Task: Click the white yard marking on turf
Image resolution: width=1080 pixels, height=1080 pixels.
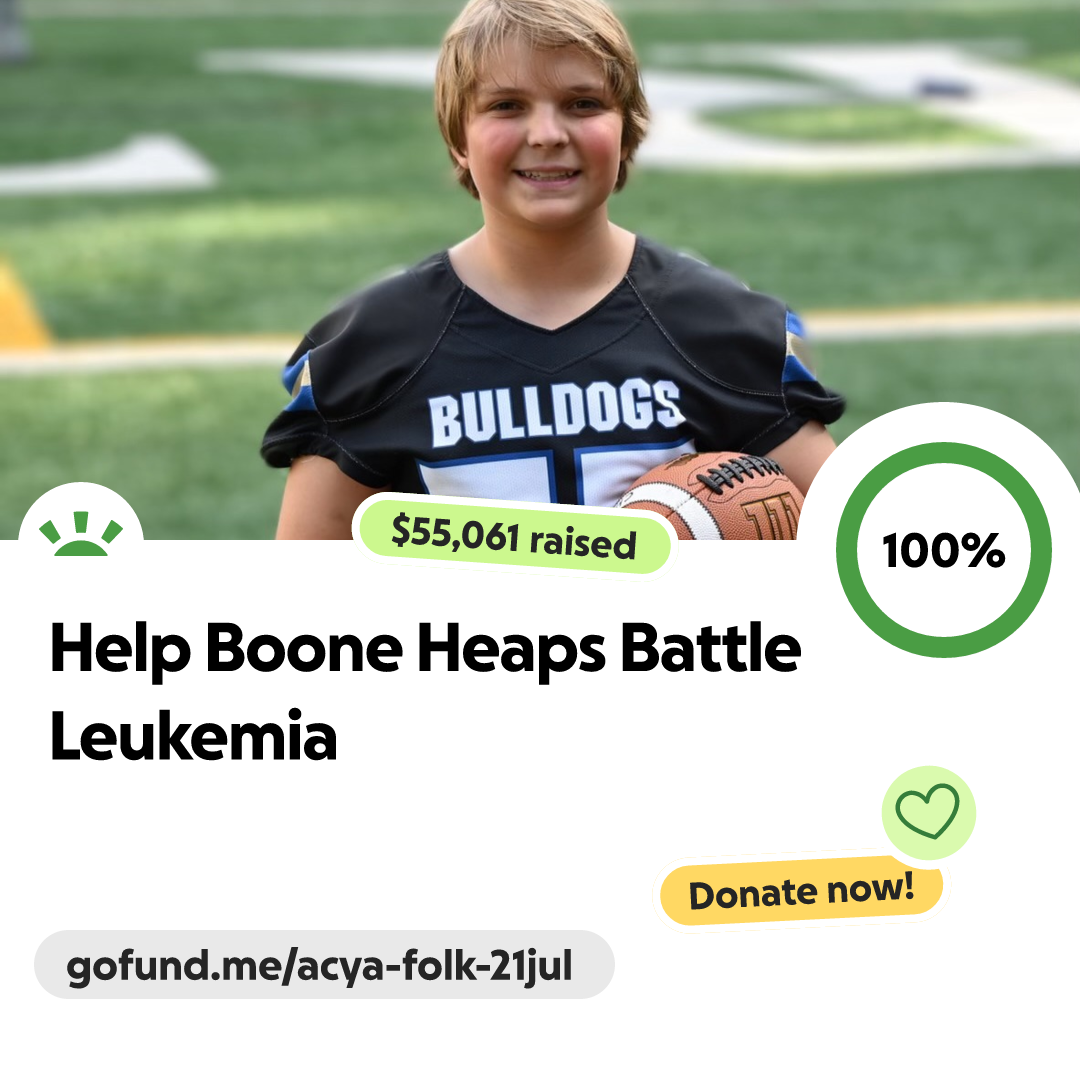Action: click(x=110, y=166)
